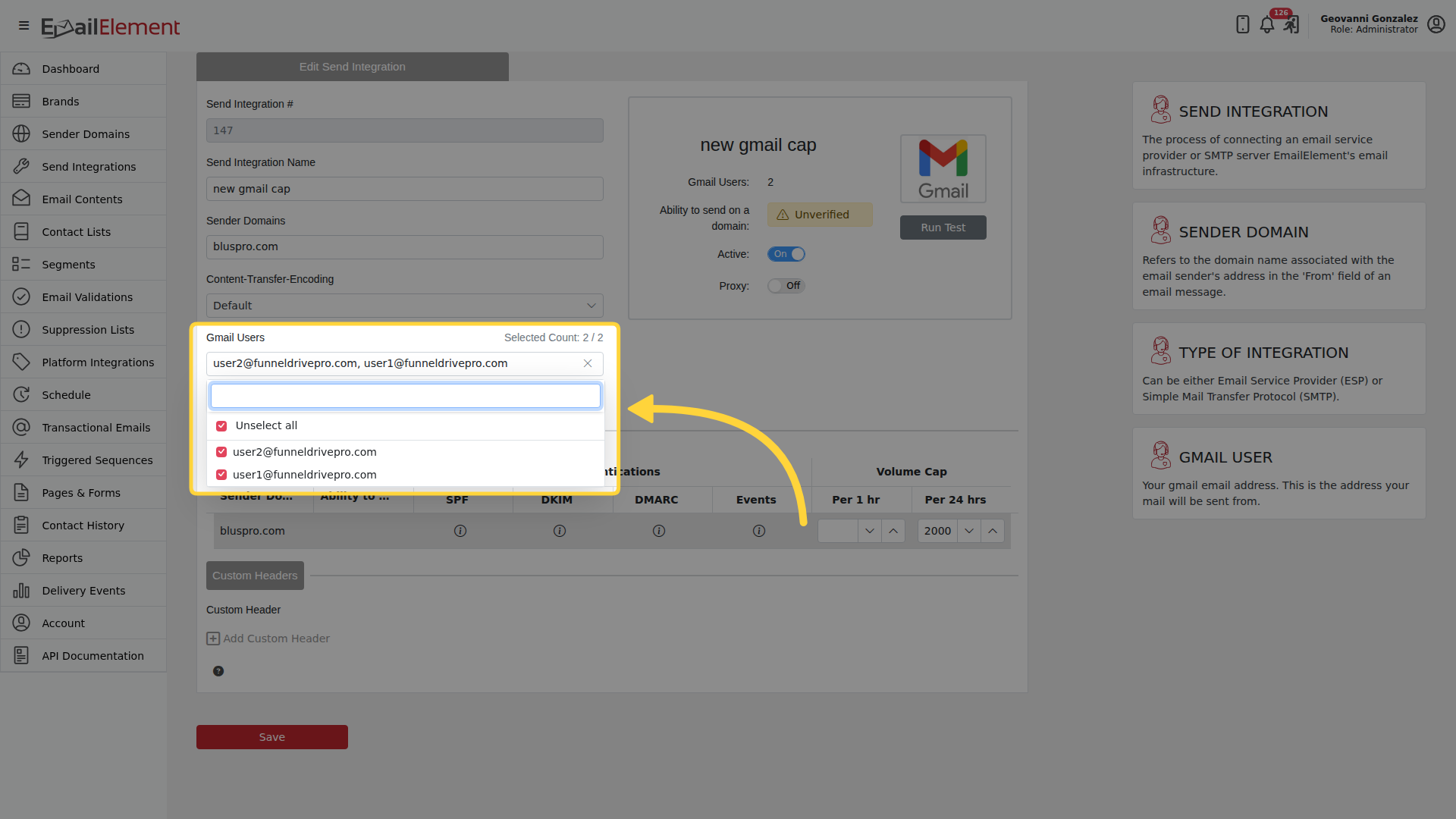Screen dimensions: 1456x819
Task: Click the Events info icon for bluspro.com
Action: (759, 531)
